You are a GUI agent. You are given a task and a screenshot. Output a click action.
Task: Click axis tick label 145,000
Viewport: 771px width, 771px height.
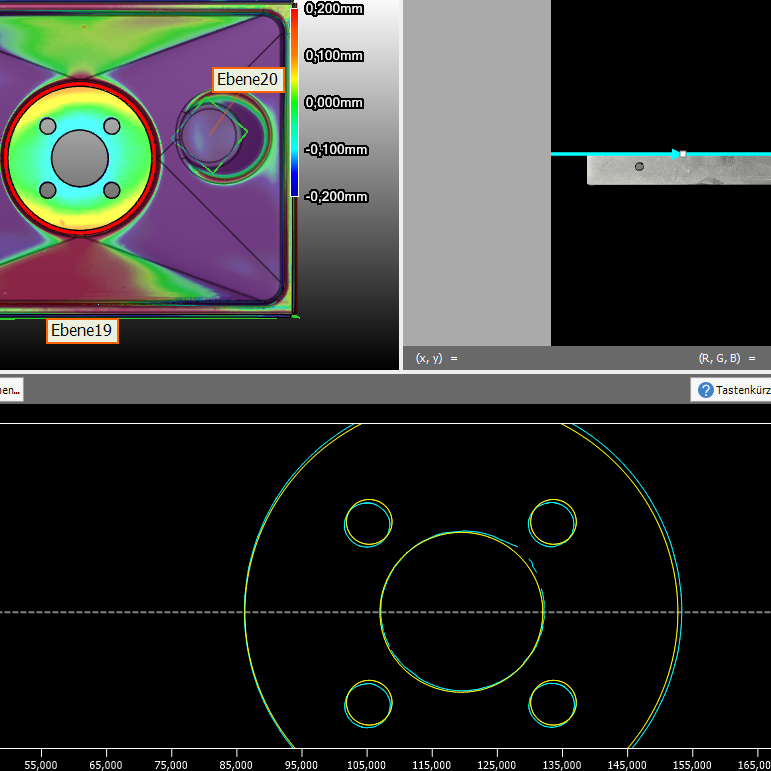click(x=627, y=765)
